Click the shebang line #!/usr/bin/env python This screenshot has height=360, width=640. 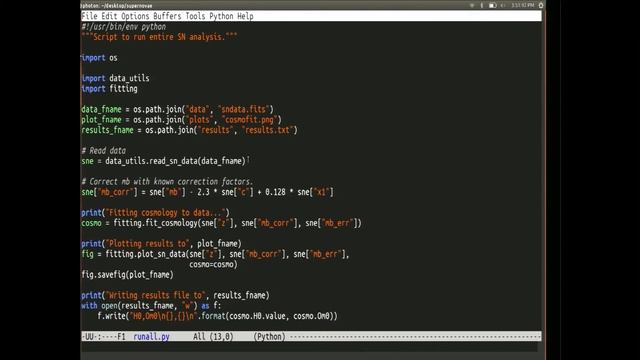(124, 27)
